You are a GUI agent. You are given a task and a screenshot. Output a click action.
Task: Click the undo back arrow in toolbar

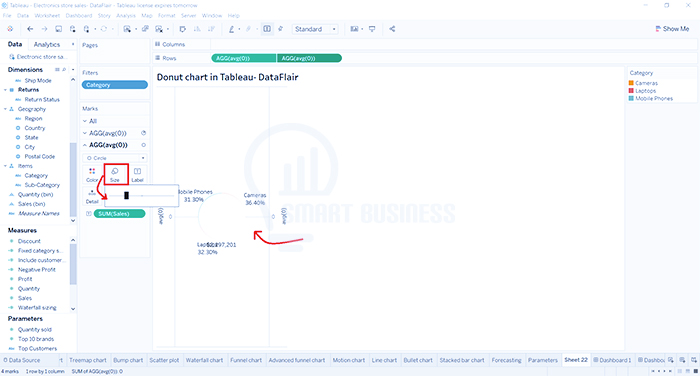pyautogui.click(x=30, y=29)
